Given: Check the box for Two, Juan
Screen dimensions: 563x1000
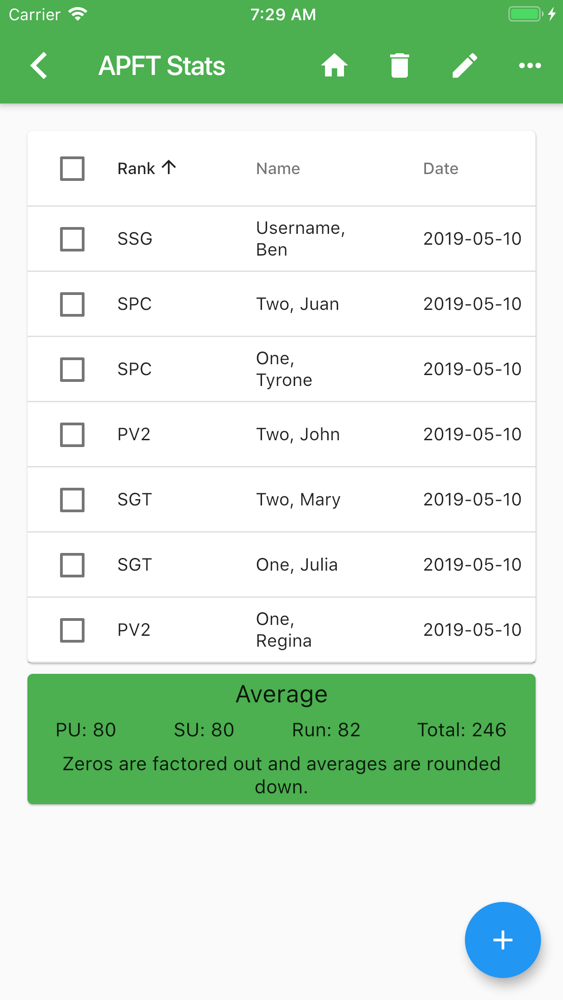Looking at the screenshot, I should coord(72,304).
